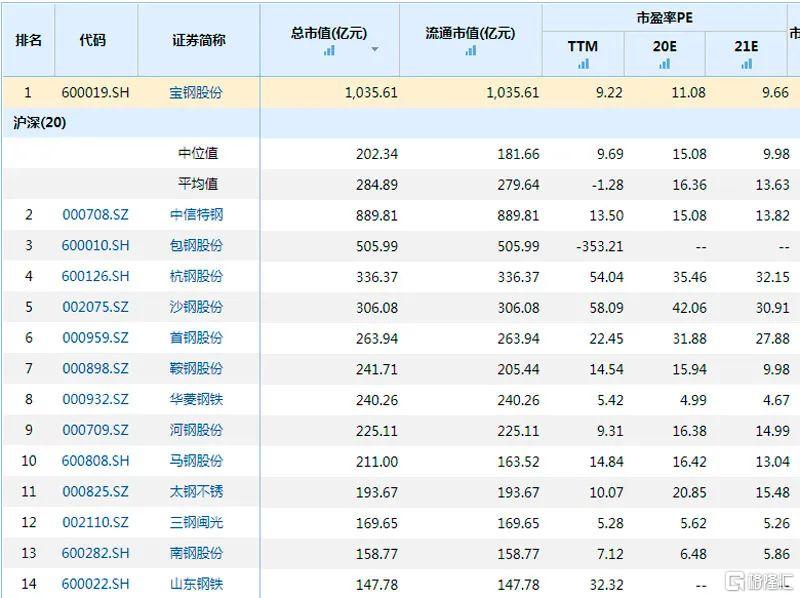Open stock code 600808.SH

95,461
